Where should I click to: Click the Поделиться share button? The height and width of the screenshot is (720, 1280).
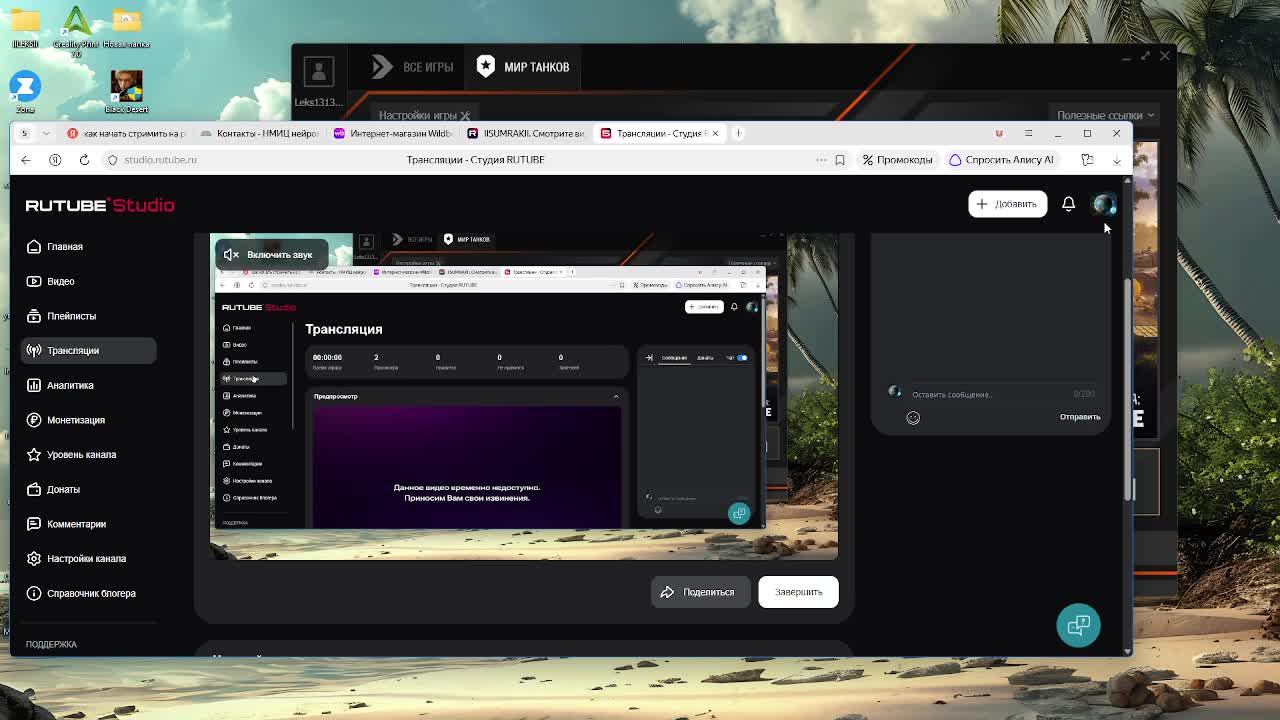click(x=699, y=592)
